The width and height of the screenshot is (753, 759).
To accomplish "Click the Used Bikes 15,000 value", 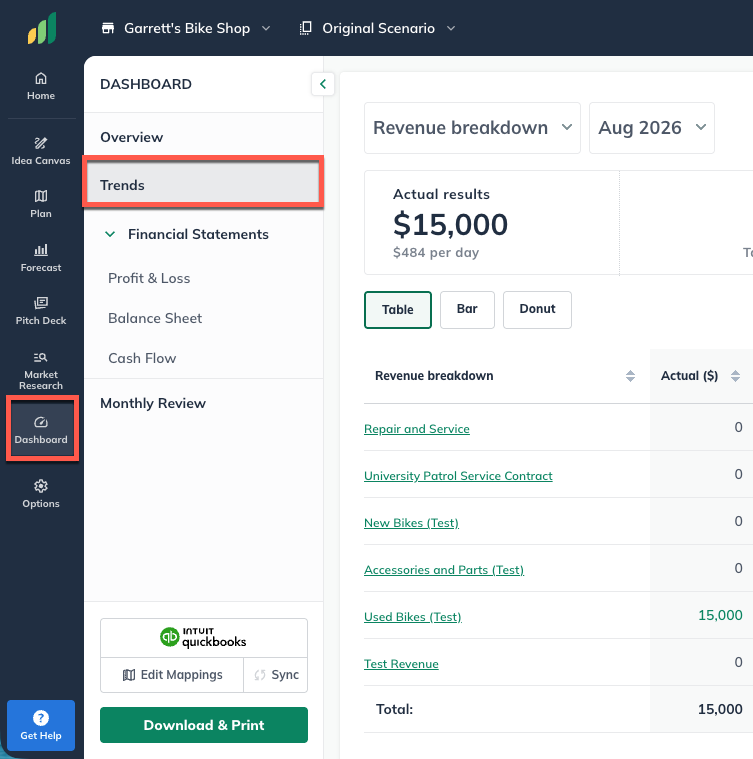I will 720,615.
